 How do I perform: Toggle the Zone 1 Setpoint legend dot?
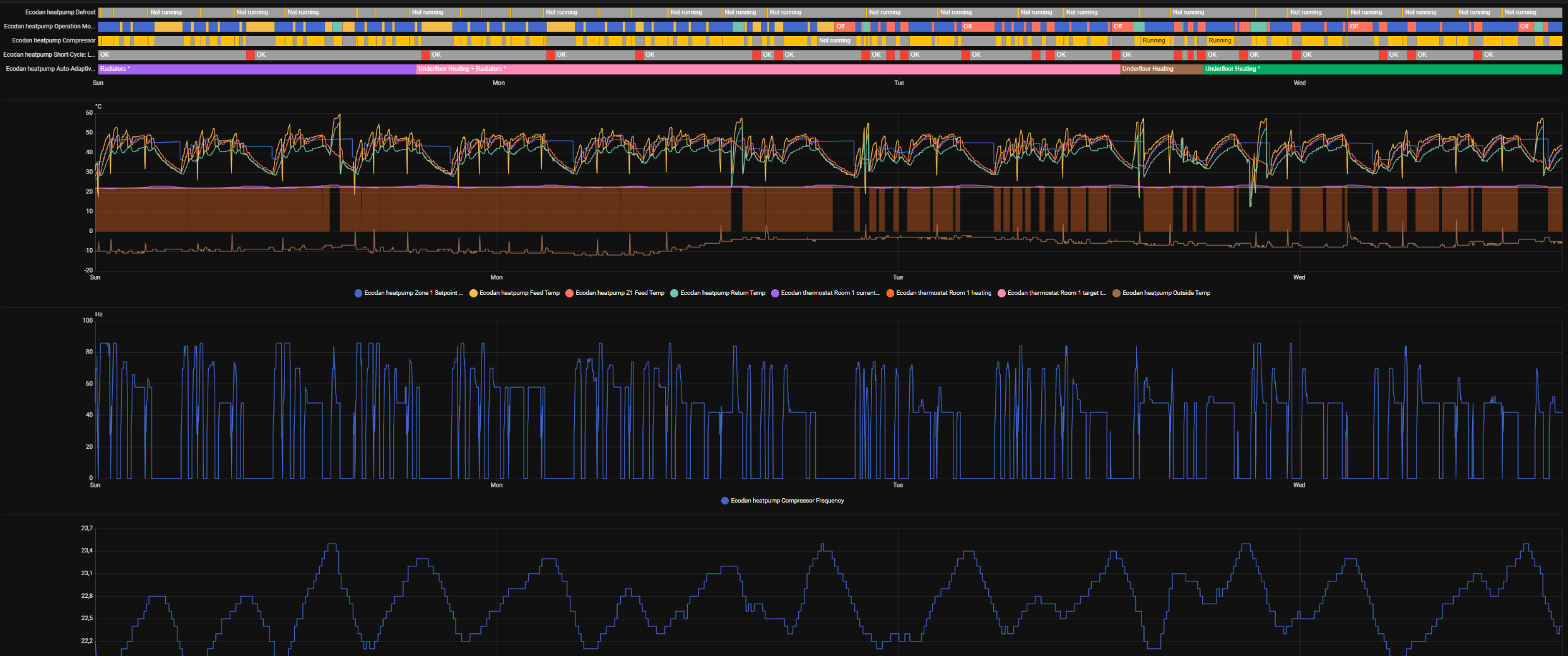click(x=358, y=293)
